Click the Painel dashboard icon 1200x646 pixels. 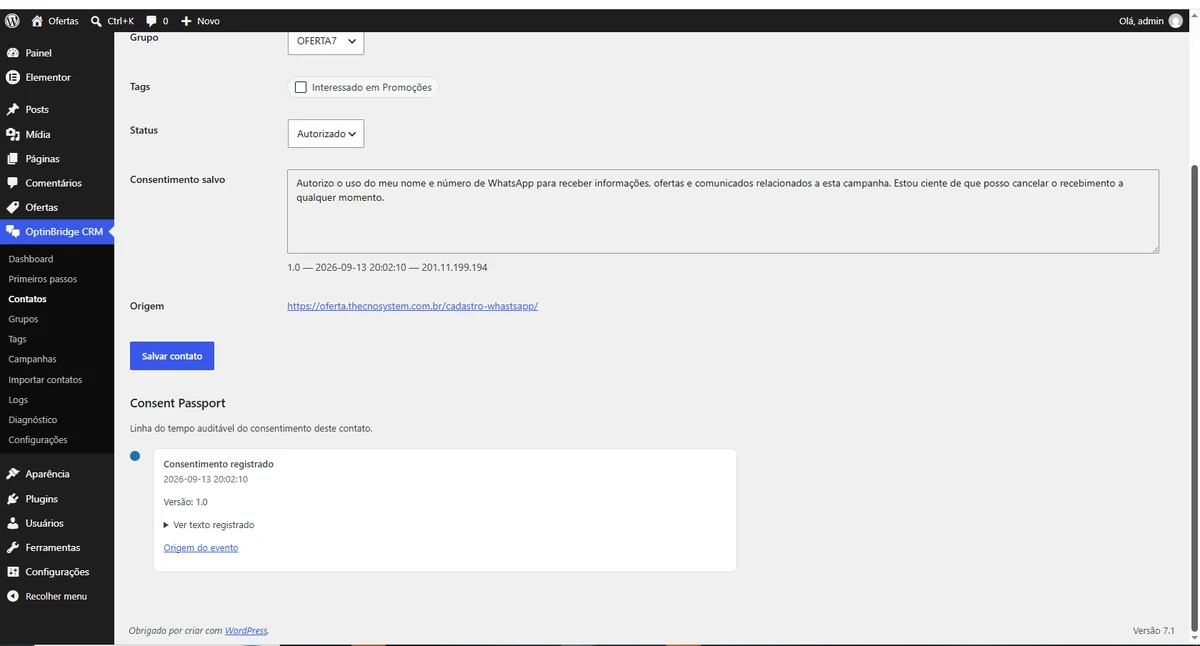pos(13,53)
